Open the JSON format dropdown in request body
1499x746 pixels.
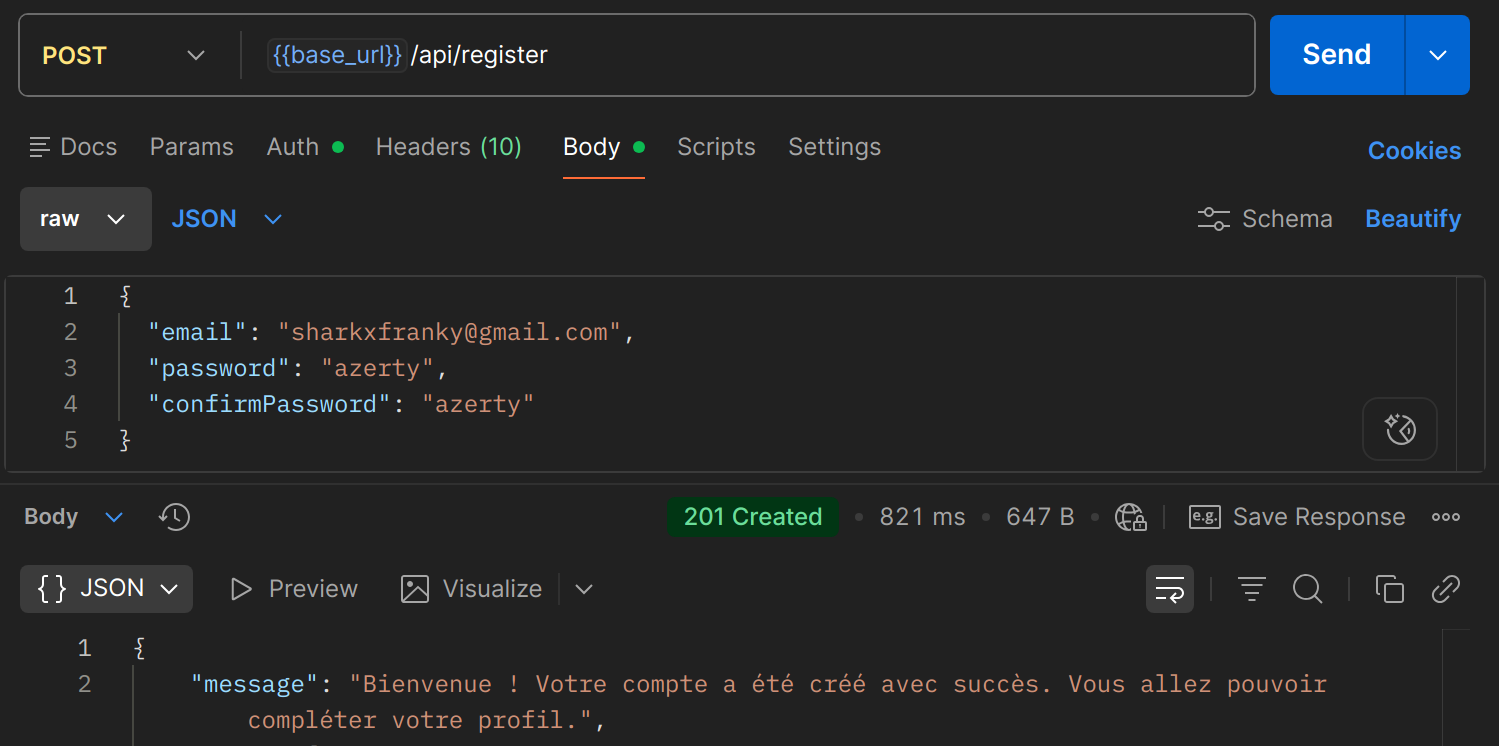pos(227,219)
